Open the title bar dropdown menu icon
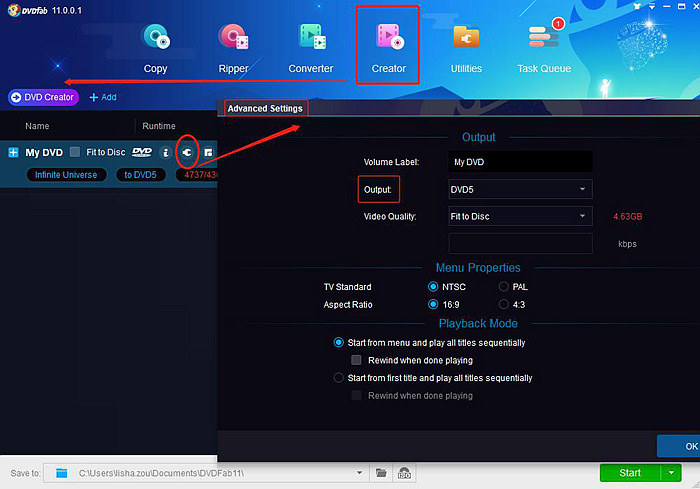This screenshot has width=700, height=489. [652, 6]
